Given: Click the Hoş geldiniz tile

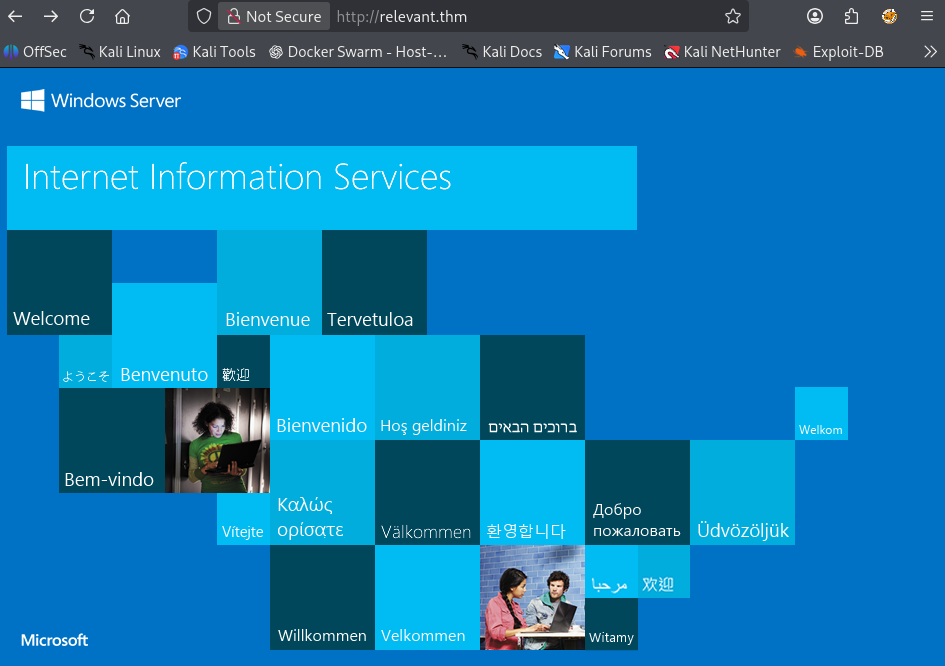Looking at the screenshot, I should (x=427, y=388).
